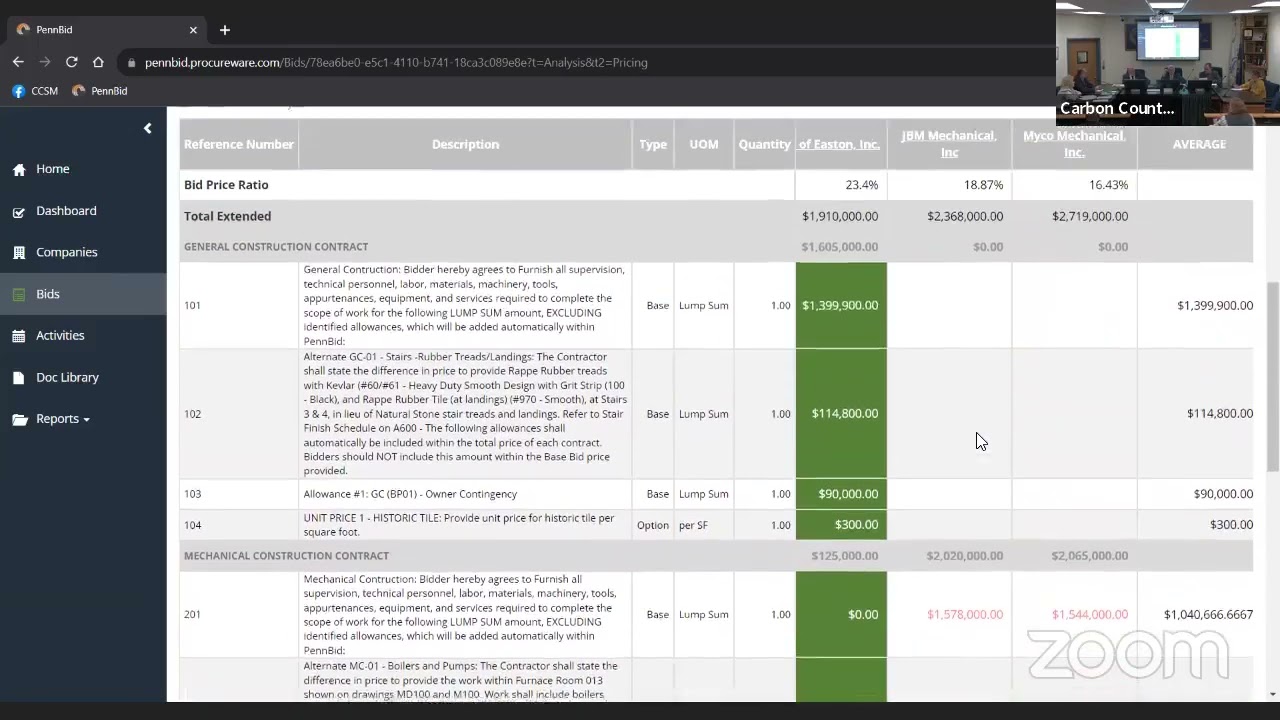Click the $1,040,666.6667 average value

coord(1208,614)
